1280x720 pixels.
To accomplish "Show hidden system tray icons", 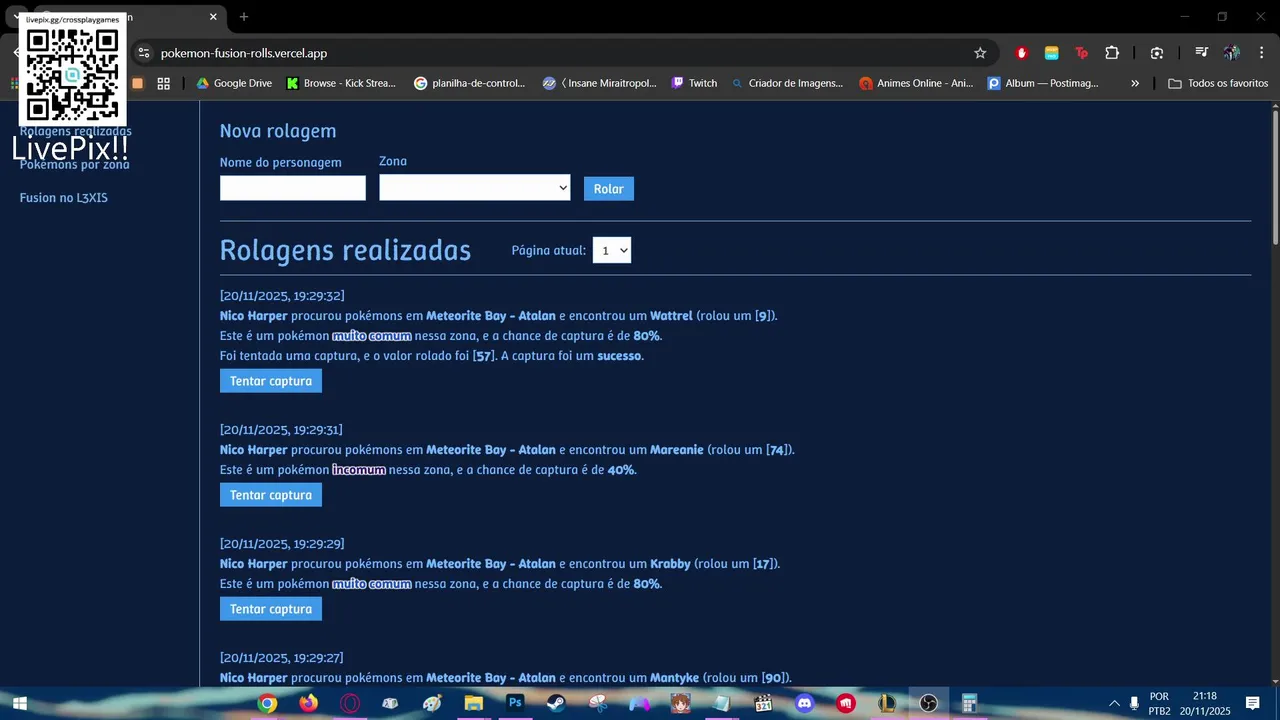I will pos(1114,703).
